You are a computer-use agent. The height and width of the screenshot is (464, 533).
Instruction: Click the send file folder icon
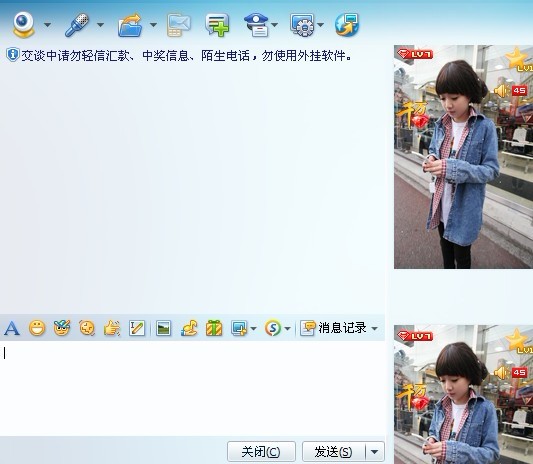tap(130, 25)
